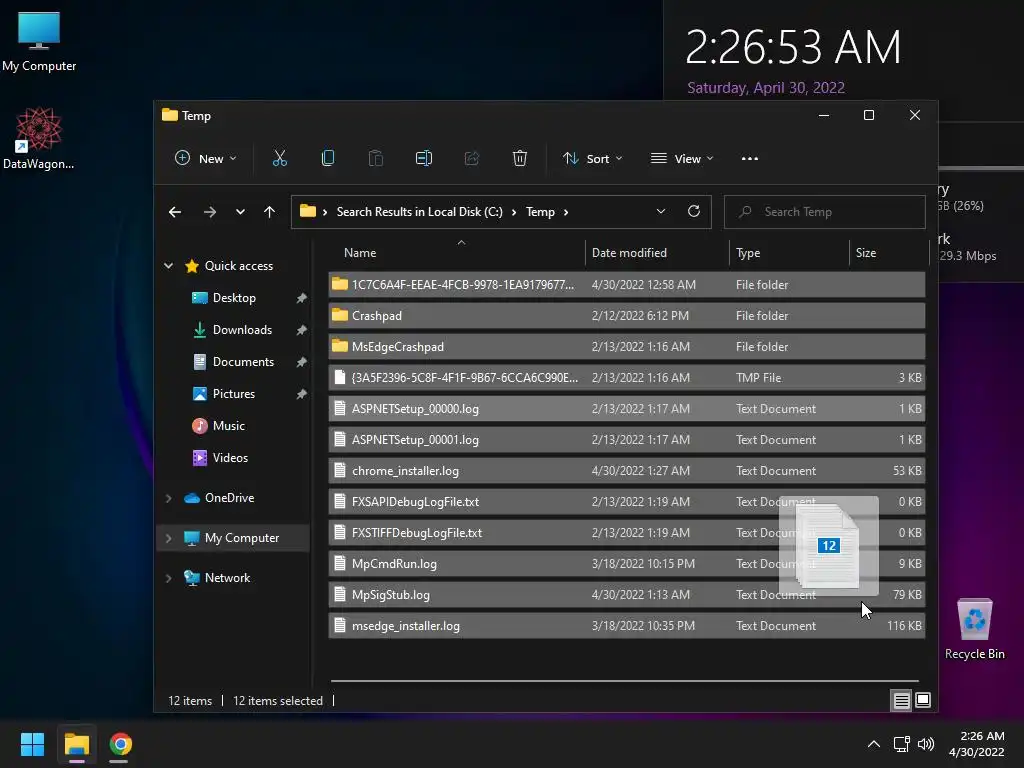Select MpCmdRun.log file
Screen dimensions: 1024x768
point(627,564)
